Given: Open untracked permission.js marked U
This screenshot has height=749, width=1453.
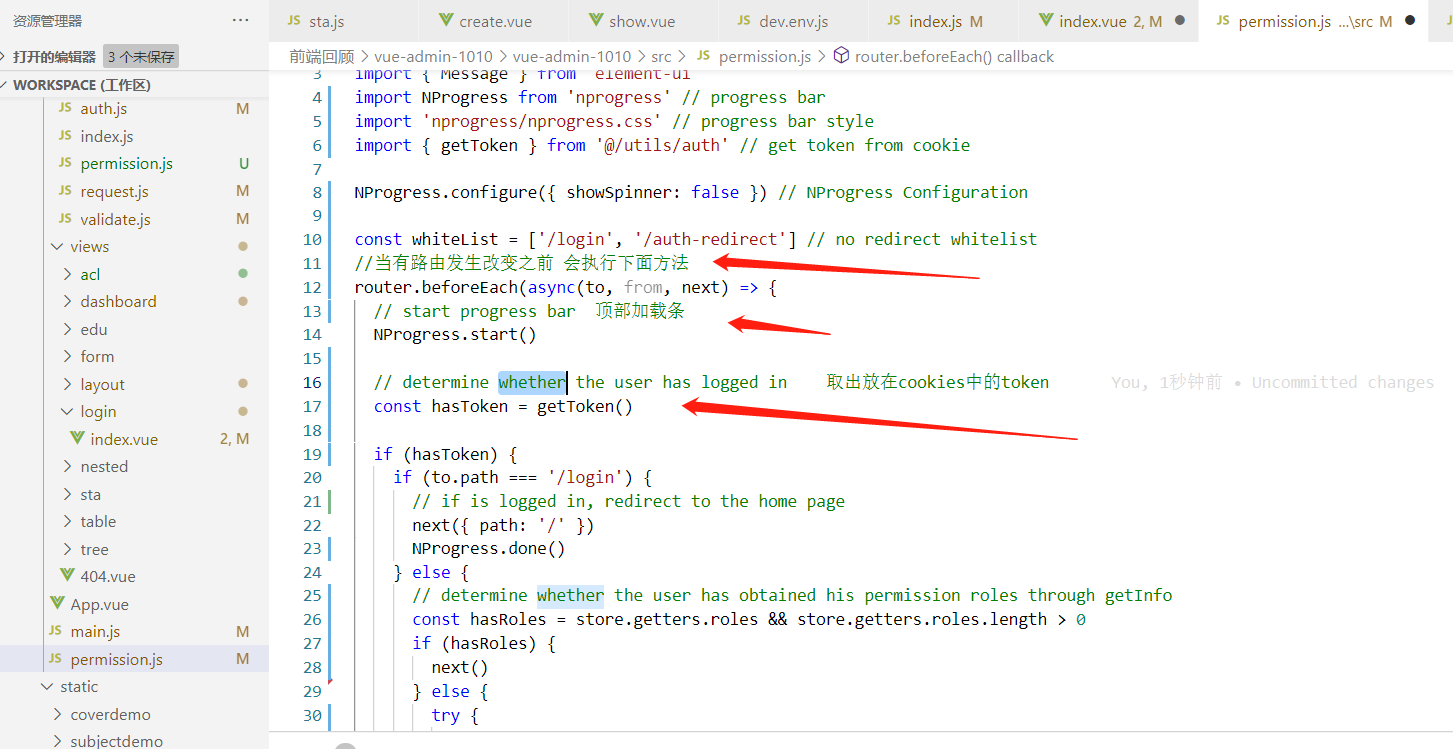Looking at the screenshot, I should [127, 163].
